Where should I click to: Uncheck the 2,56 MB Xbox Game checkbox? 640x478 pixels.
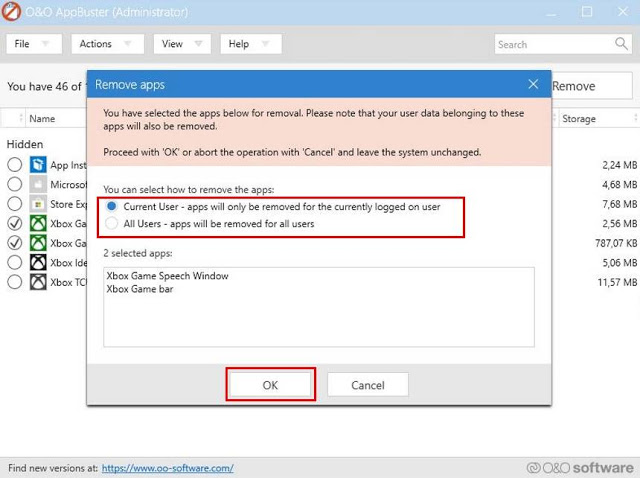[x=15, y=223]
